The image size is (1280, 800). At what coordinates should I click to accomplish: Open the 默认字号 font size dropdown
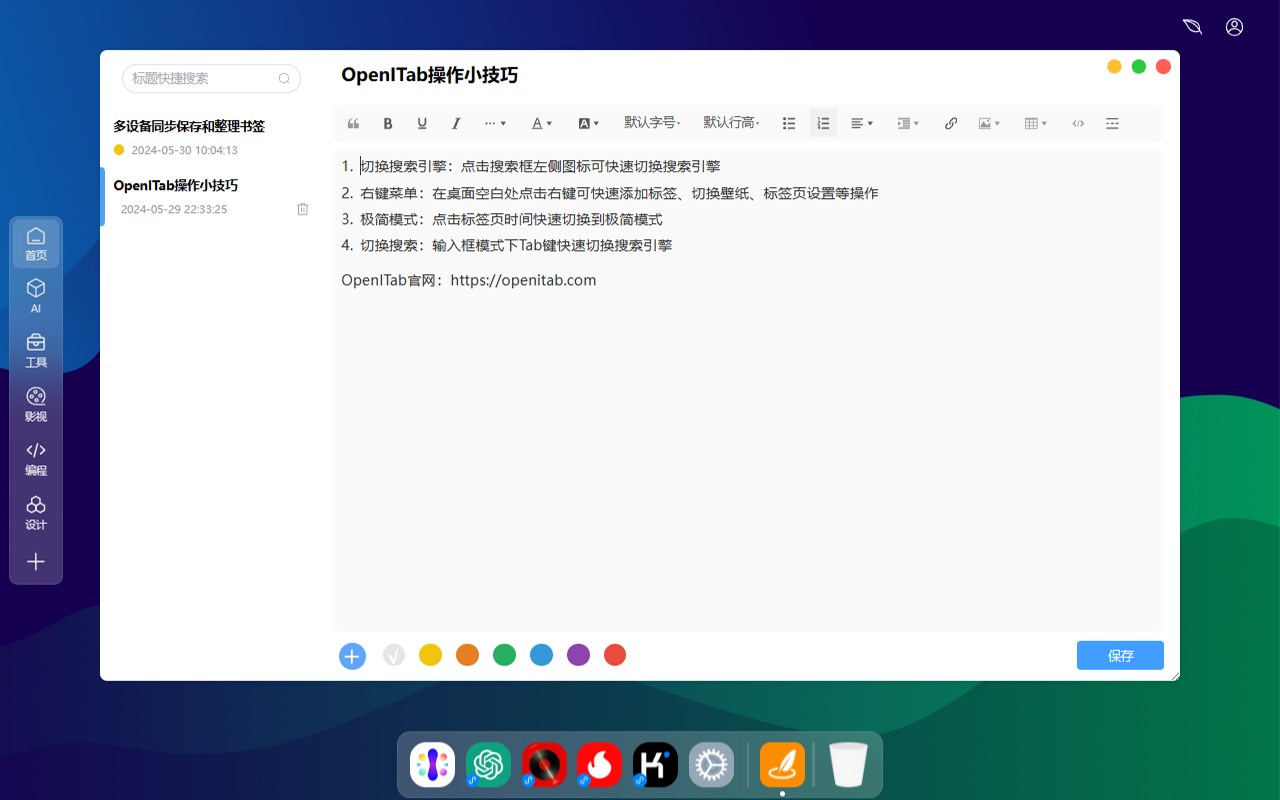coord(652,123)
